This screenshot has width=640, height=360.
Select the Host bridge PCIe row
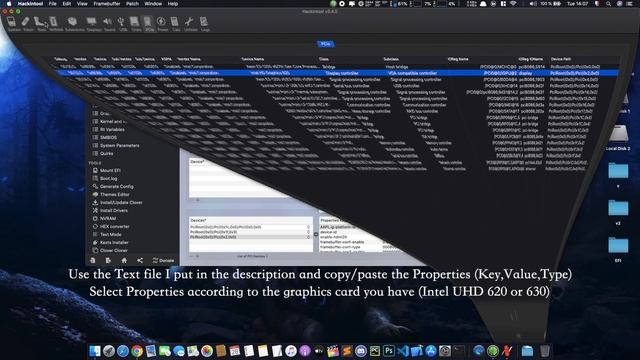(x=331, y=67)
